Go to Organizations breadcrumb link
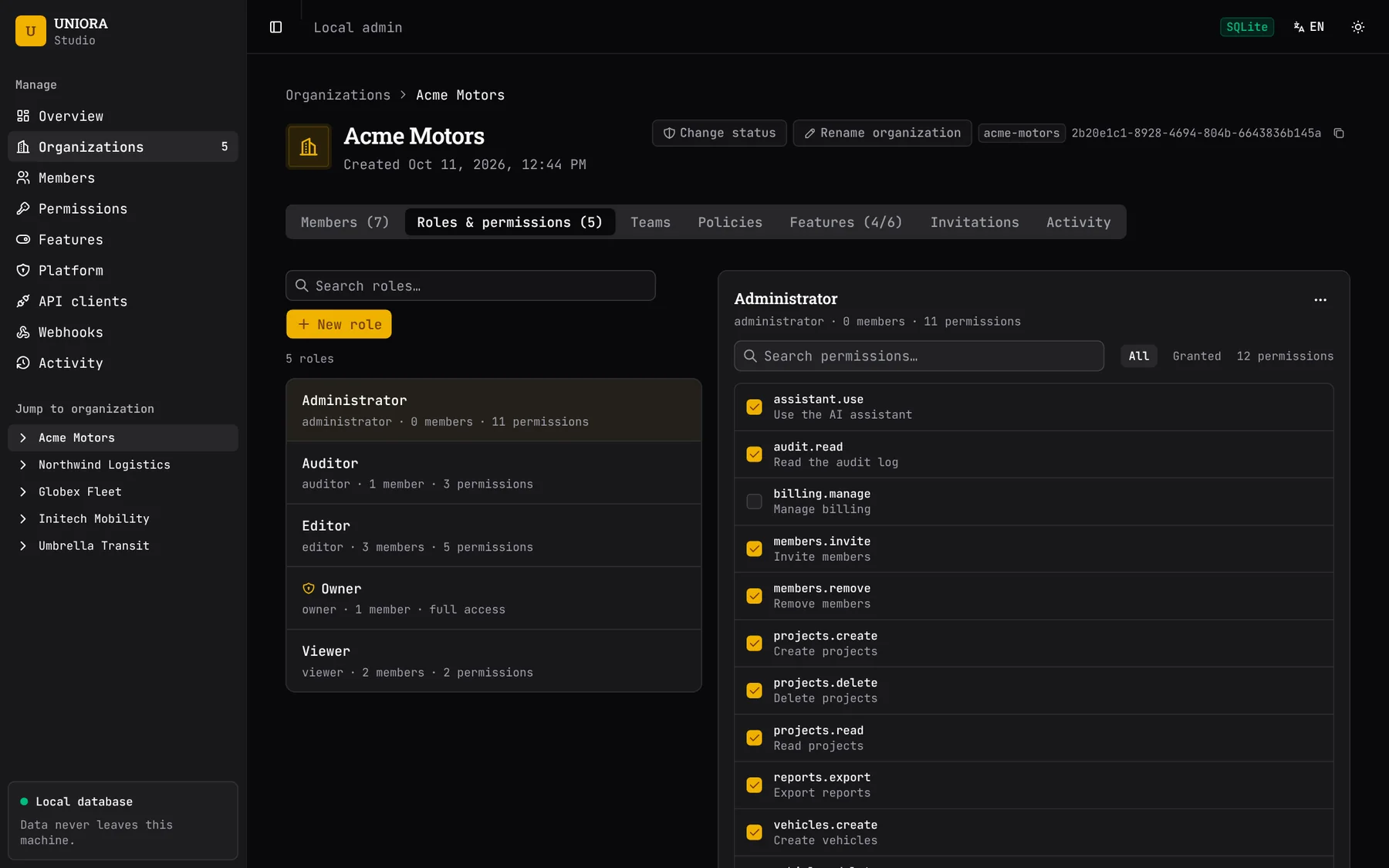 click(338, 95)
